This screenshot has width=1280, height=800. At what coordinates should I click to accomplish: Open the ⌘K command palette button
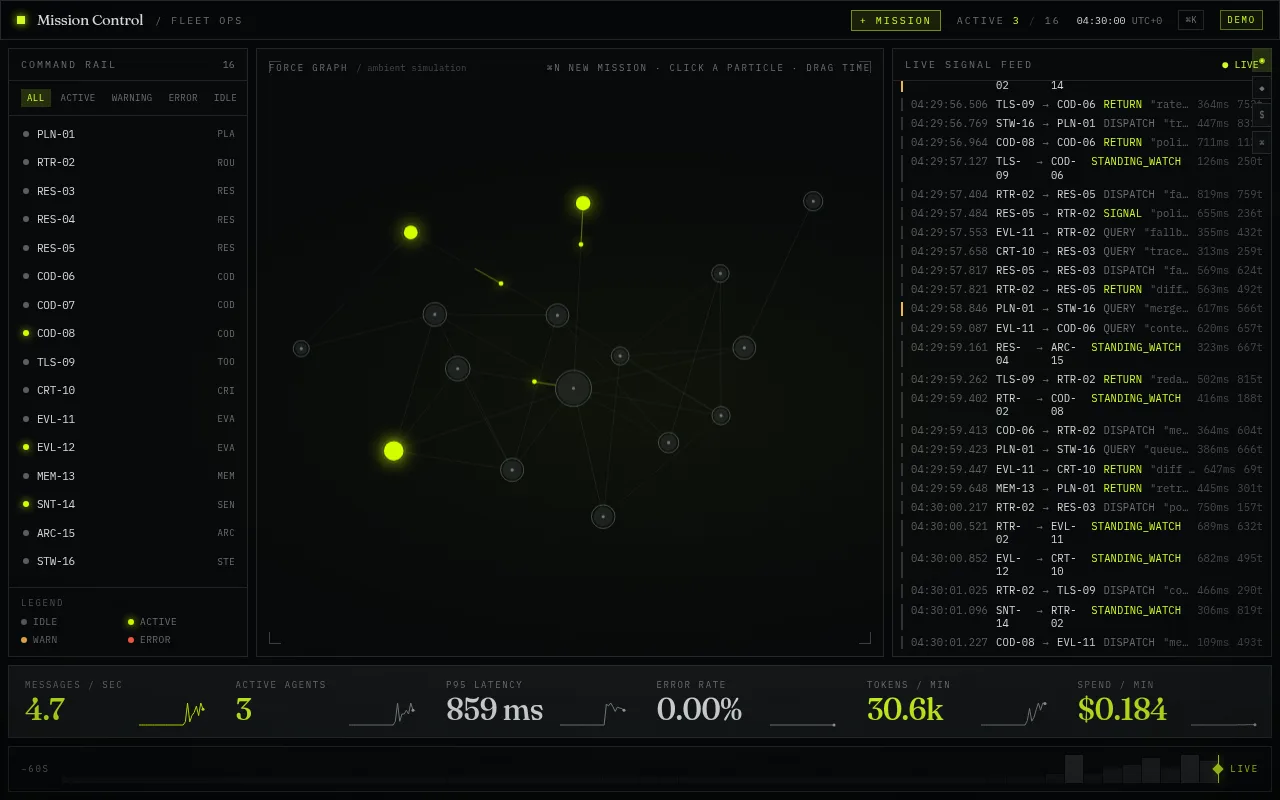coord(1190,20)
